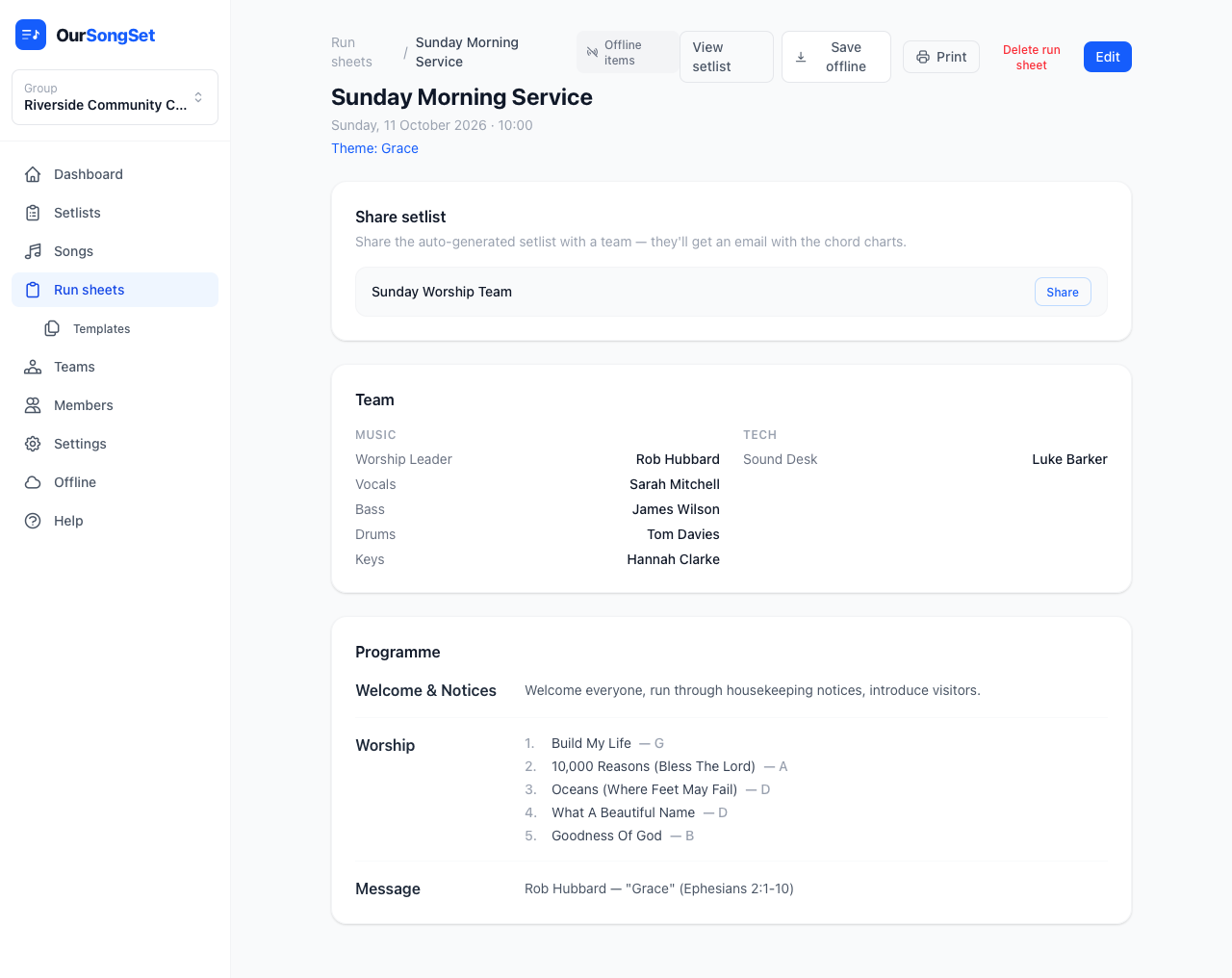
Task: Click sound desk name Luke Barker
Action: click(1069, 459)
